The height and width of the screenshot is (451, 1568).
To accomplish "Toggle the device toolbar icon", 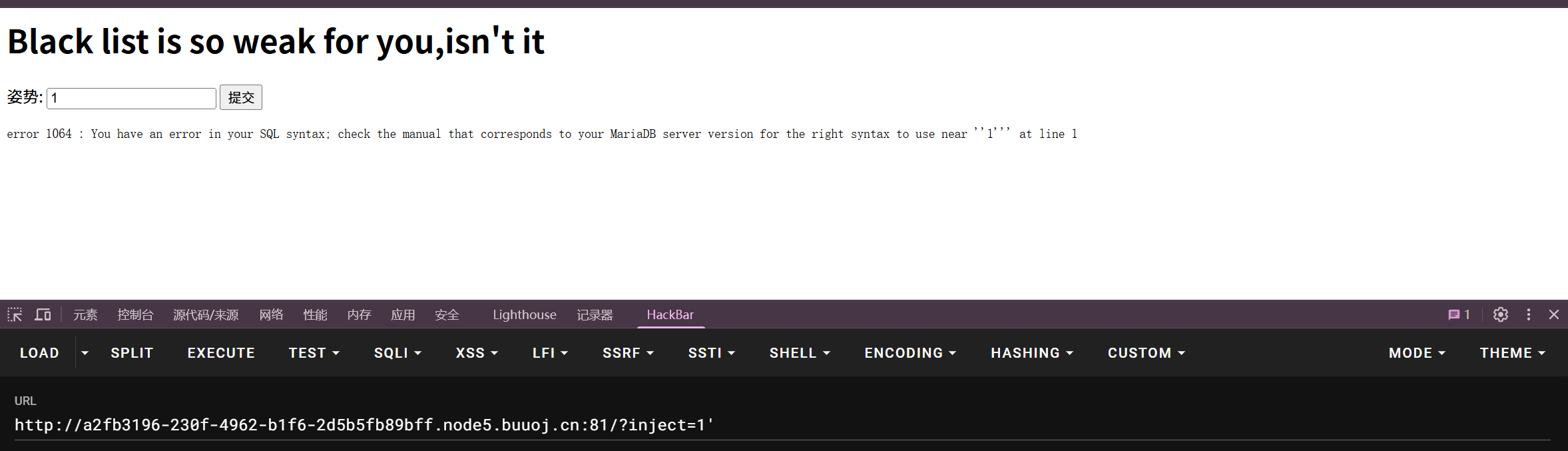I will click(43, 314).
